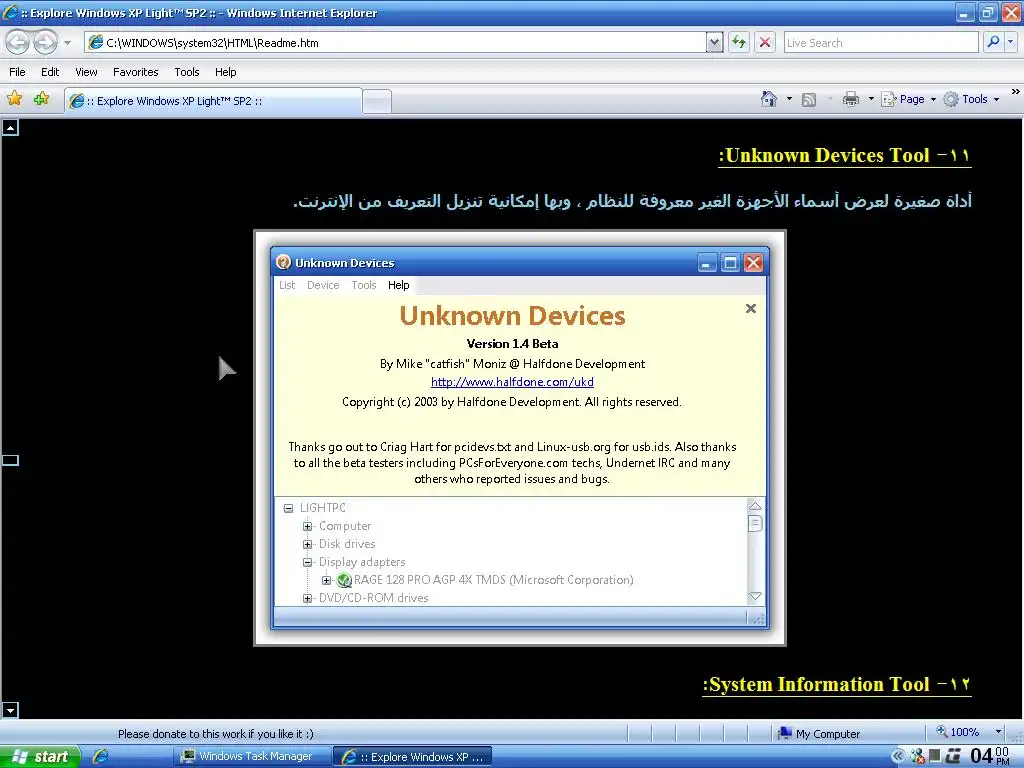This screenshot has width=1024, height=768.
Task: Click Add to Favorites star-plus icon
Action: click(42, 99)
